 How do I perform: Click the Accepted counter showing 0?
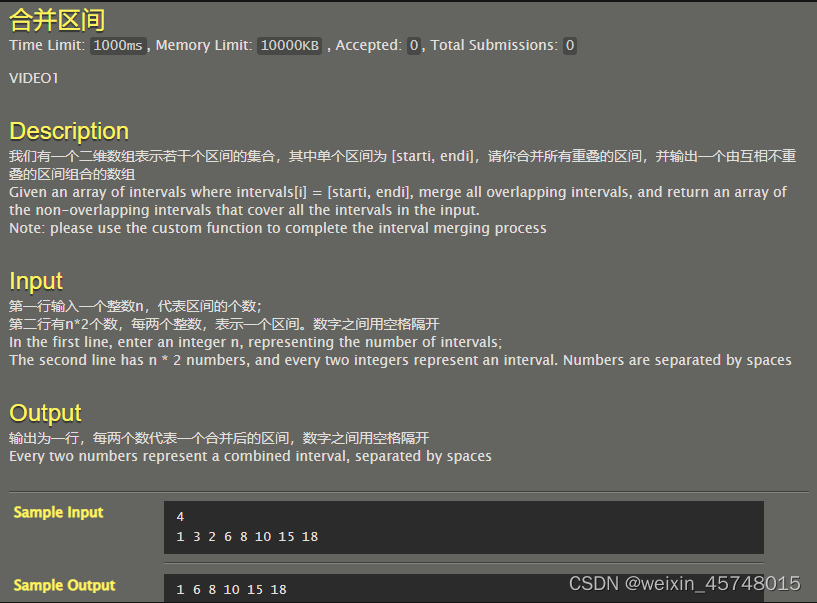tap(413, 45)
